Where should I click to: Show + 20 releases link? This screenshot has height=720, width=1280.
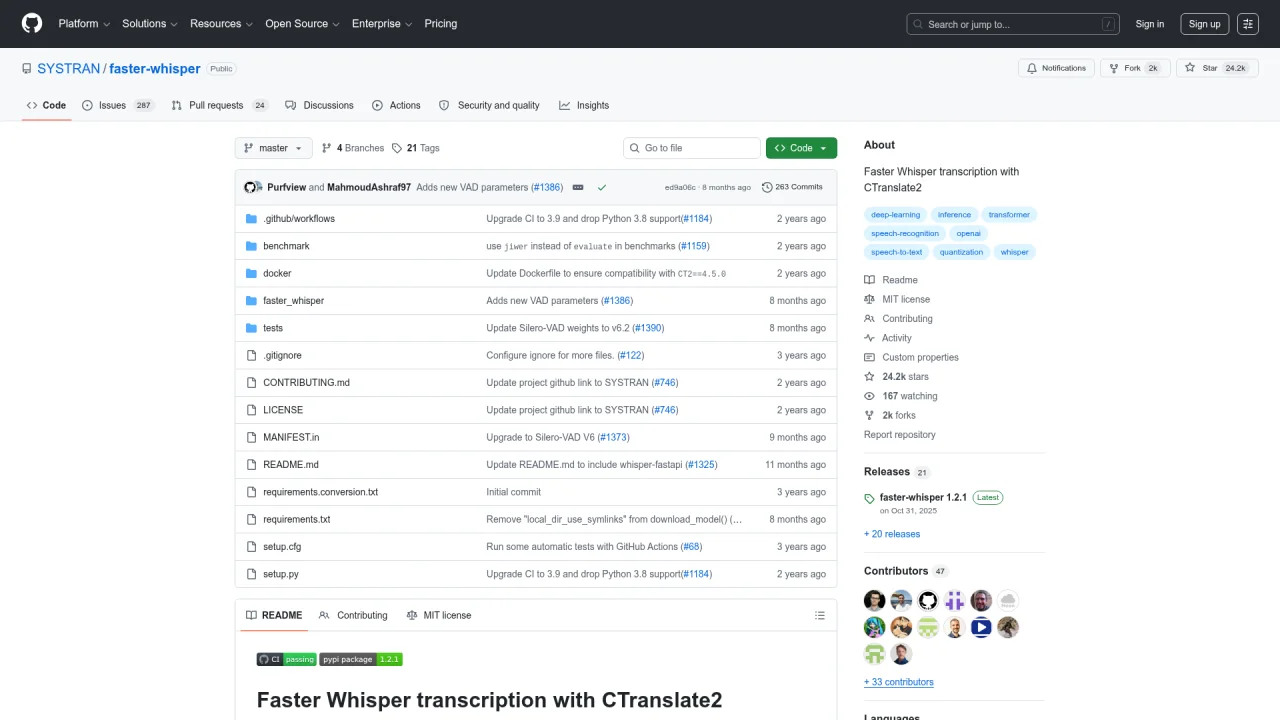892,534
